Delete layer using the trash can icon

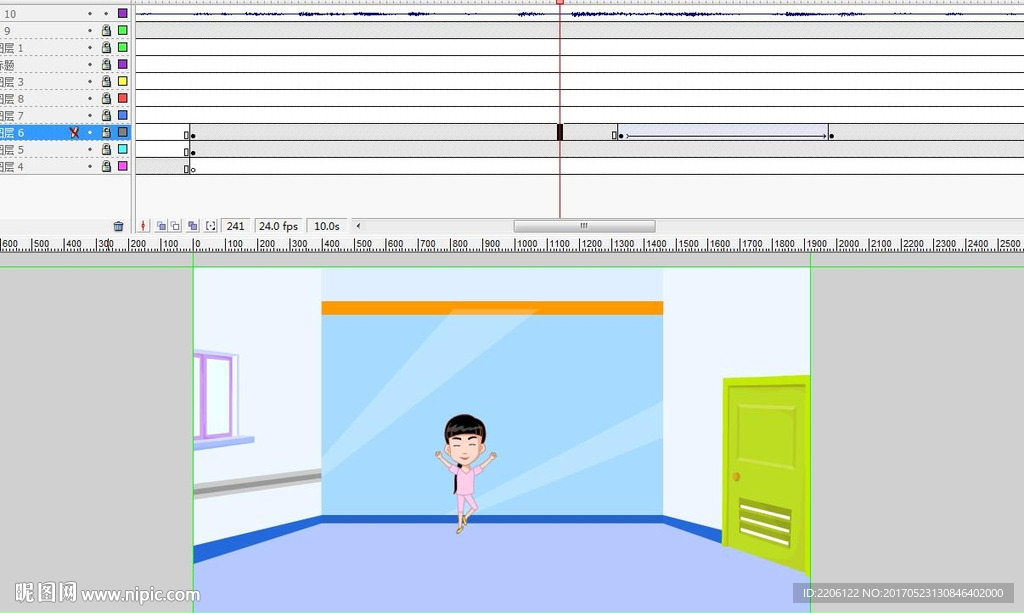click(x=118, y=227)
